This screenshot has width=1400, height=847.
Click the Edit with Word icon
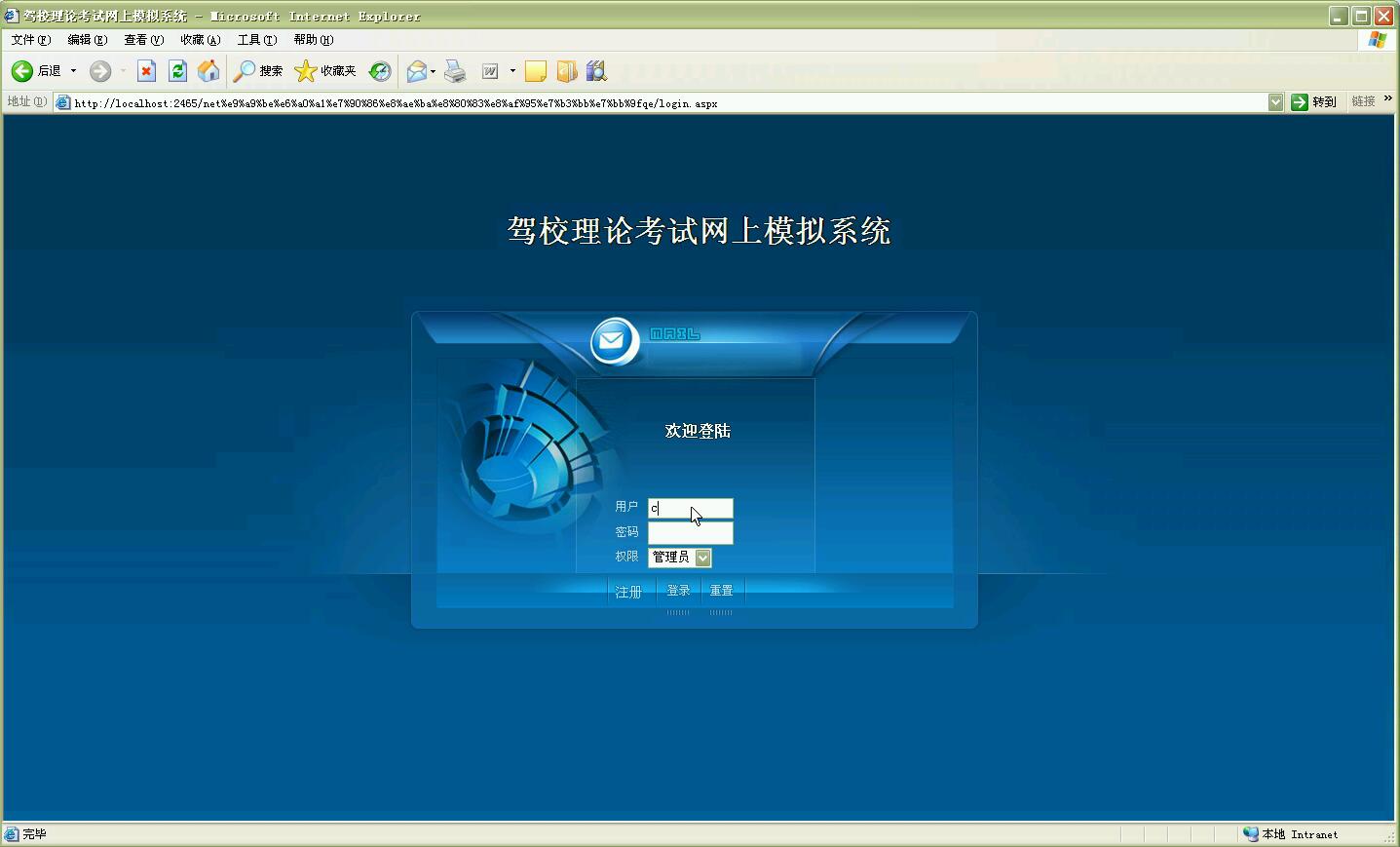[x=490, y=71]
